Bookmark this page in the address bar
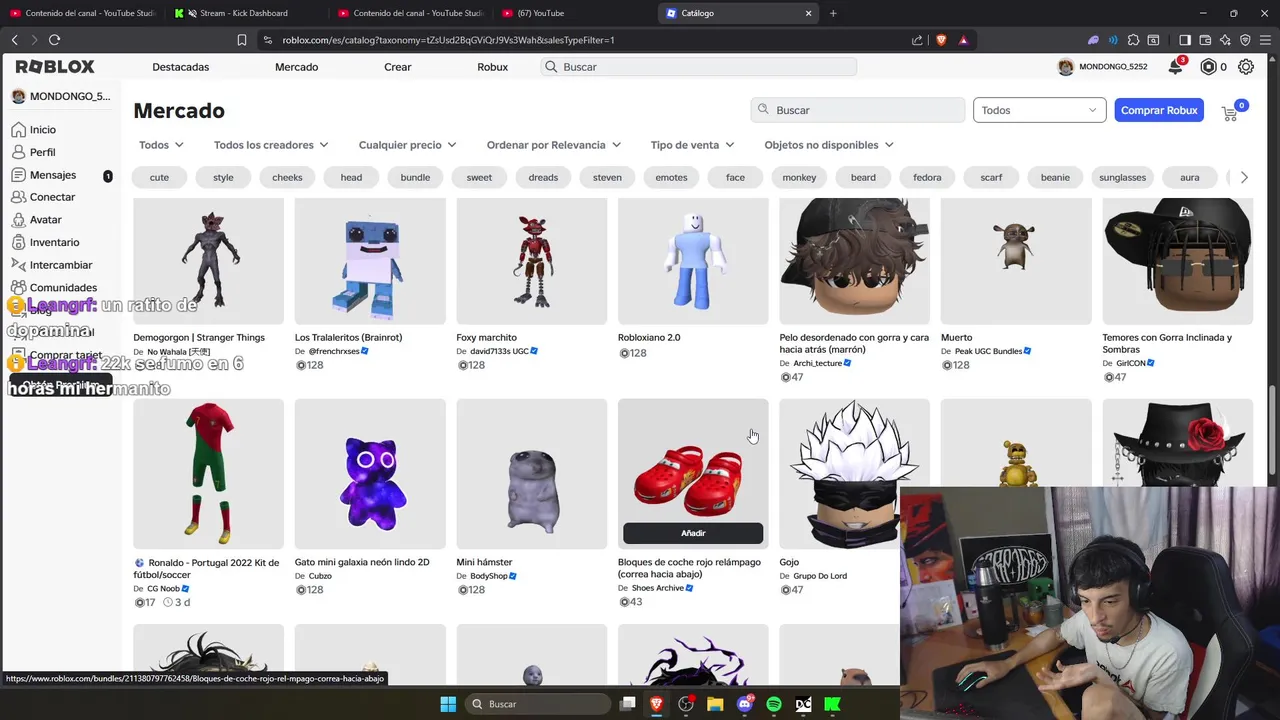This screenshot has width=1280, height=720. coord(241,40)
